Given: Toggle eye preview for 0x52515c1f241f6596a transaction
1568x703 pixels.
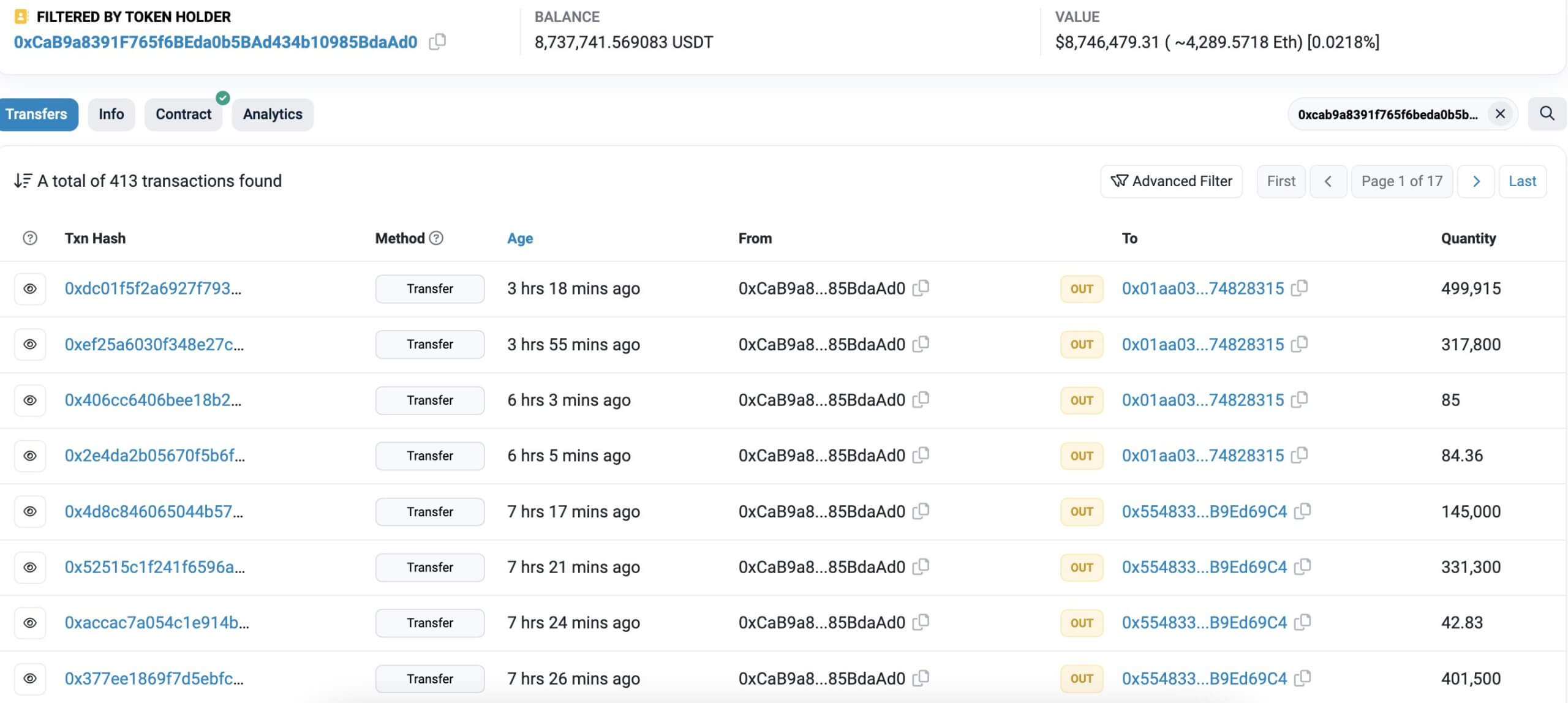Looking at the screenshot, I should (30, 567).
